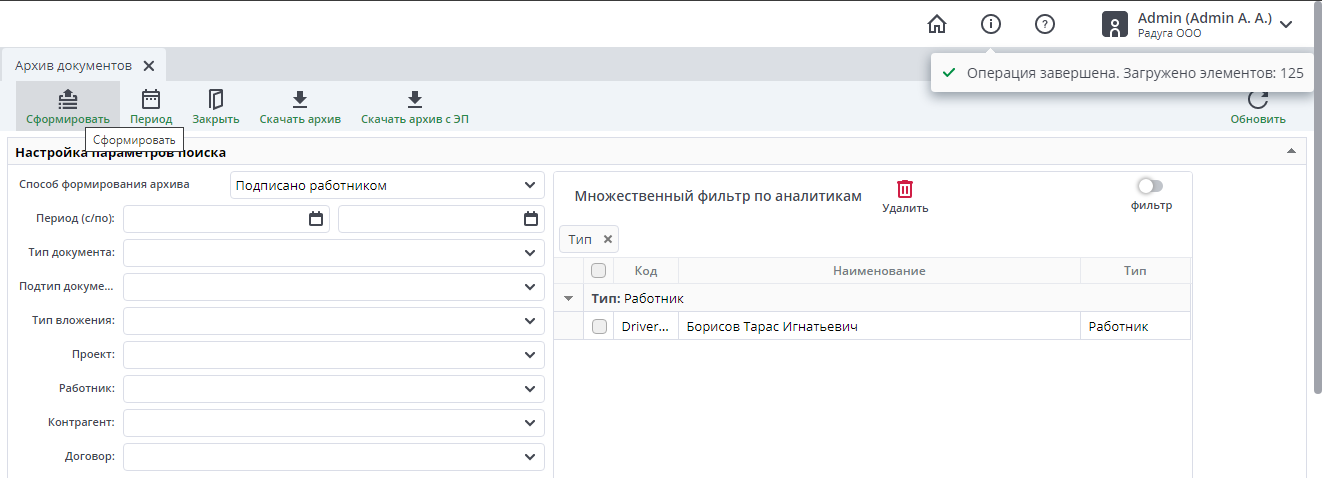The image size is (1322, 478).
Task: Expand the Тип документа dropdown
Action: click(x=334, y=253)
